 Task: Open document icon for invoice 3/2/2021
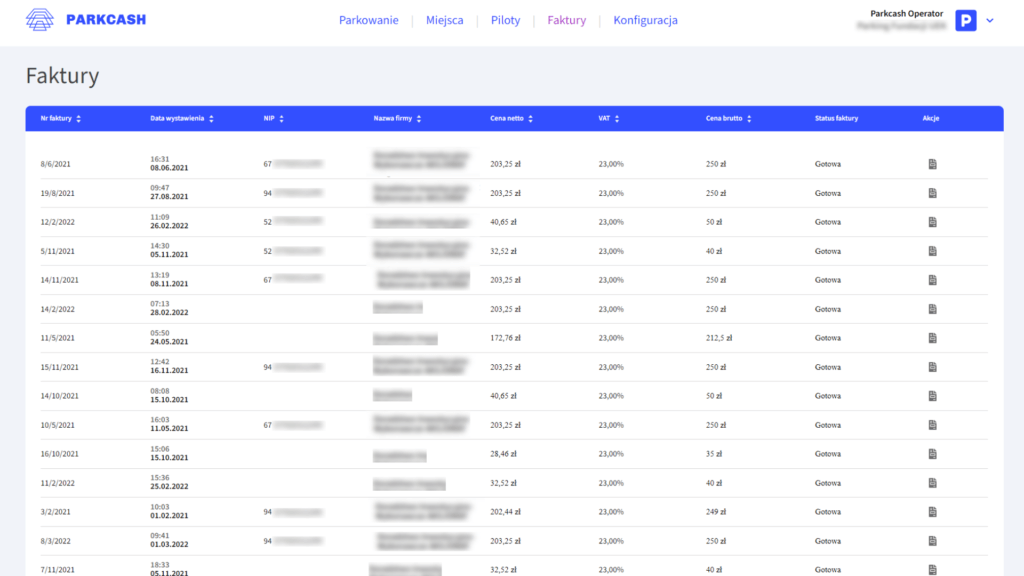[932, 512]
